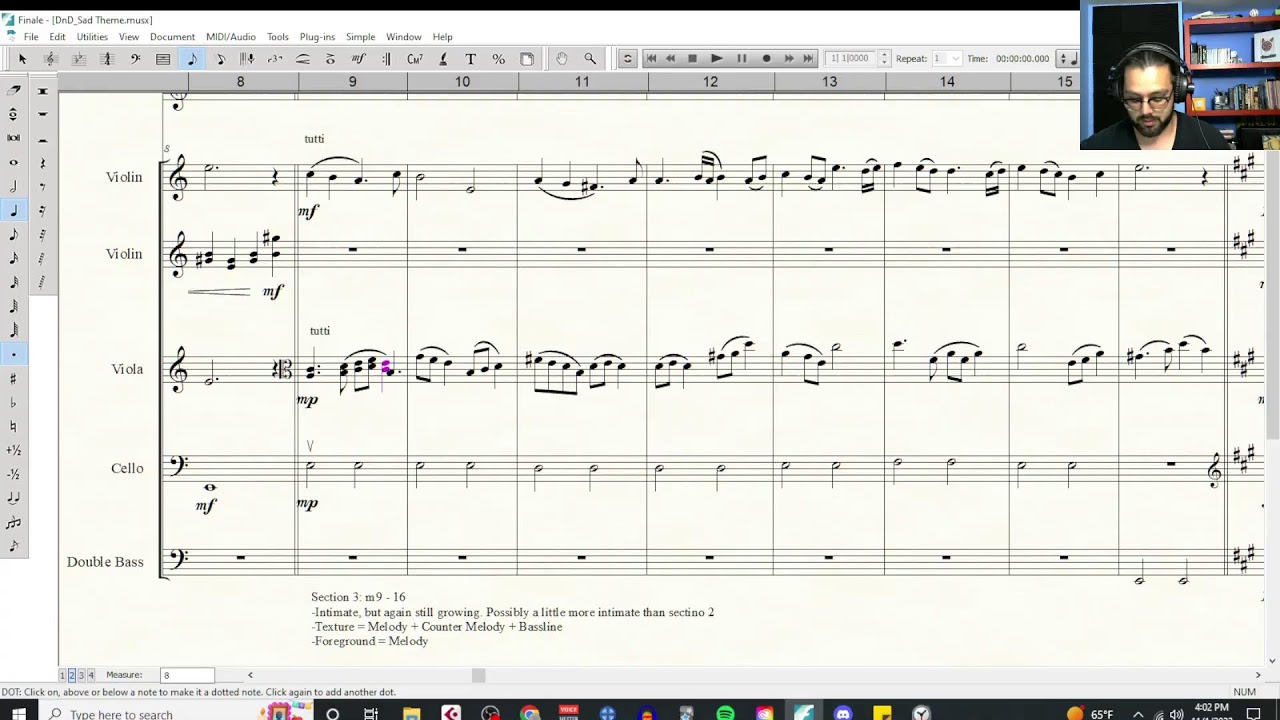Select the Simple Entry tool

192,59
